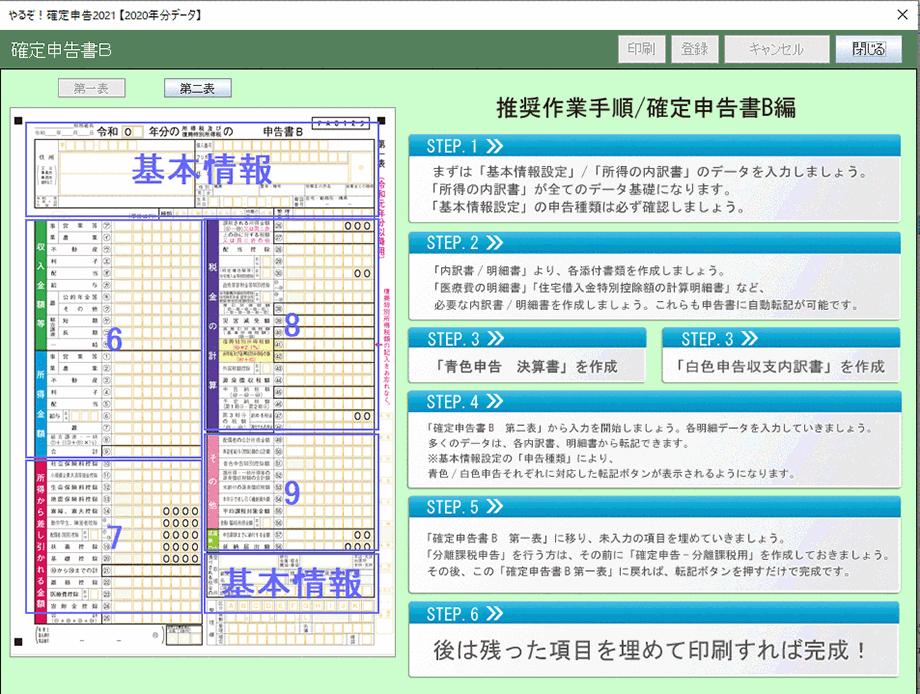Screen dimensions: 920x694
Task: Open the STEP. 4 header banner
Action: tap(654, 401)
